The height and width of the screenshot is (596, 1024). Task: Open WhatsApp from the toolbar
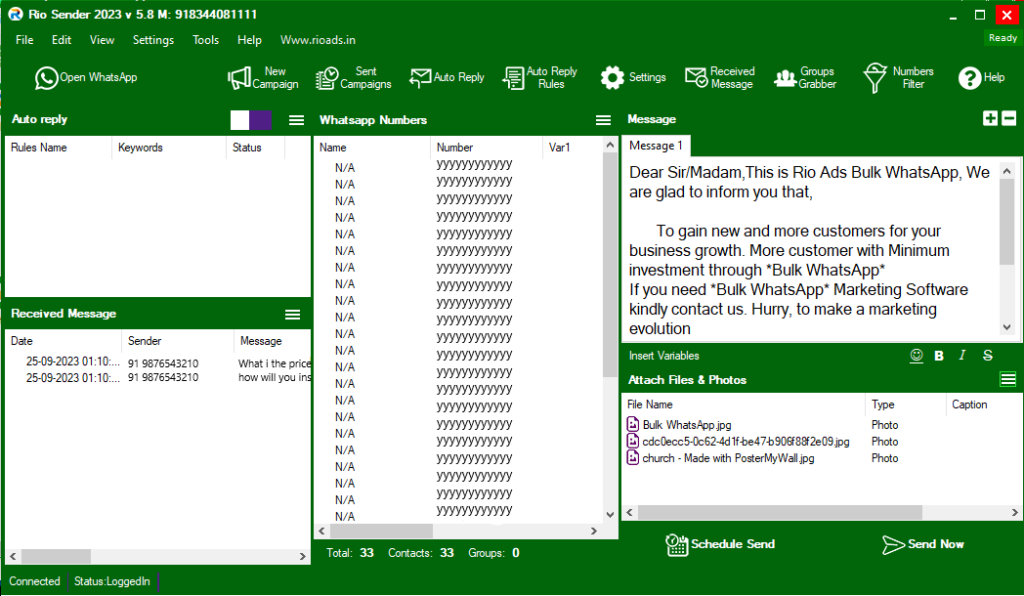pos(86,78)
